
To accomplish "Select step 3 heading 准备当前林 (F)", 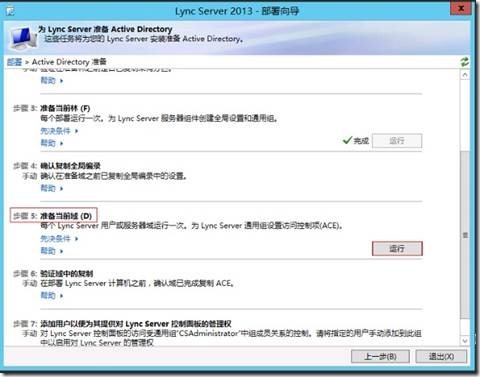I will click(x=65, y=108).
